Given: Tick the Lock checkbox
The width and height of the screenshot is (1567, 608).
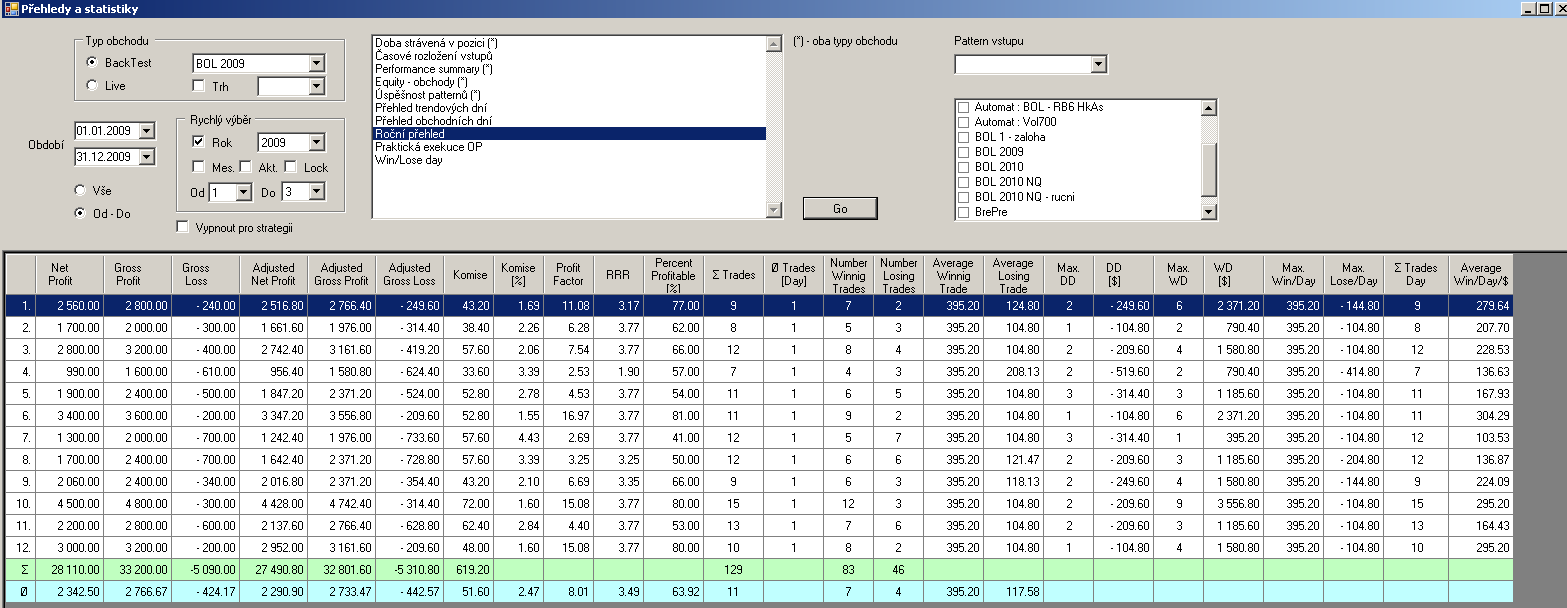Looking at the screenshot, I should 290,167.
